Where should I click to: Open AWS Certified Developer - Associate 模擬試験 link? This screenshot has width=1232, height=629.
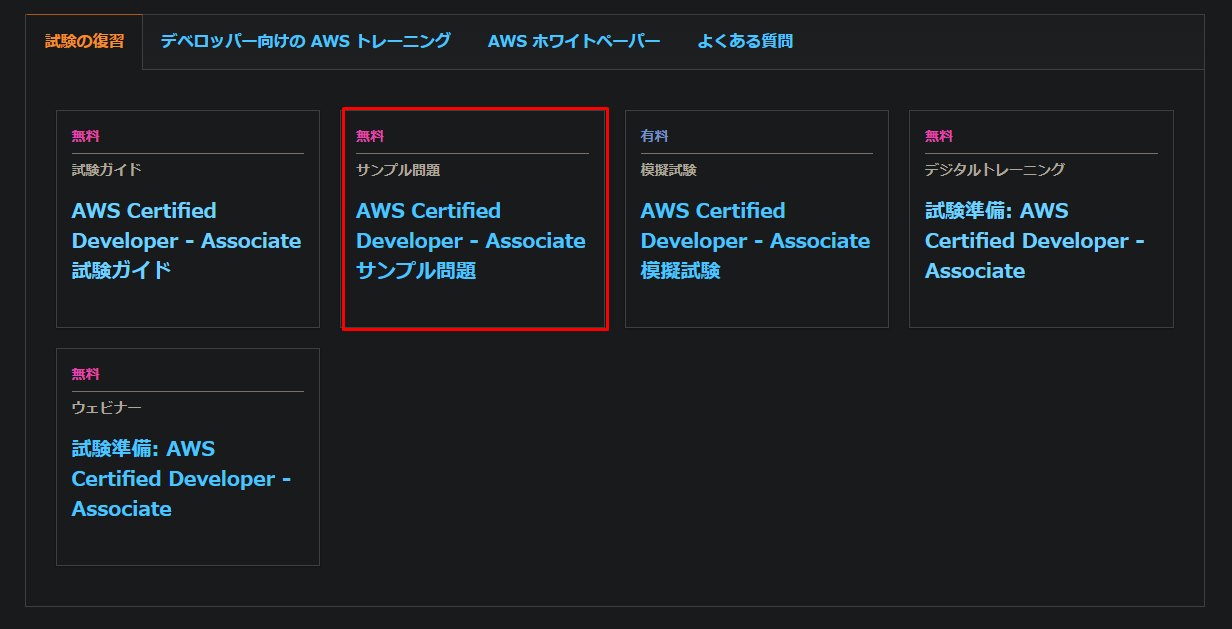pyautogui.click(x=755, y=240)
